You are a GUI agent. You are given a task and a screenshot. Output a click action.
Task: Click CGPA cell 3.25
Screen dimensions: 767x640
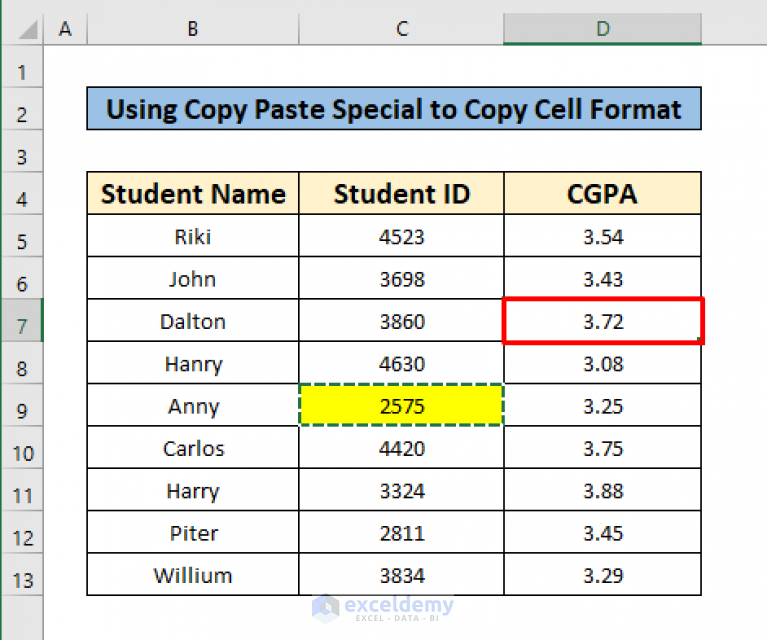point(602,405)
